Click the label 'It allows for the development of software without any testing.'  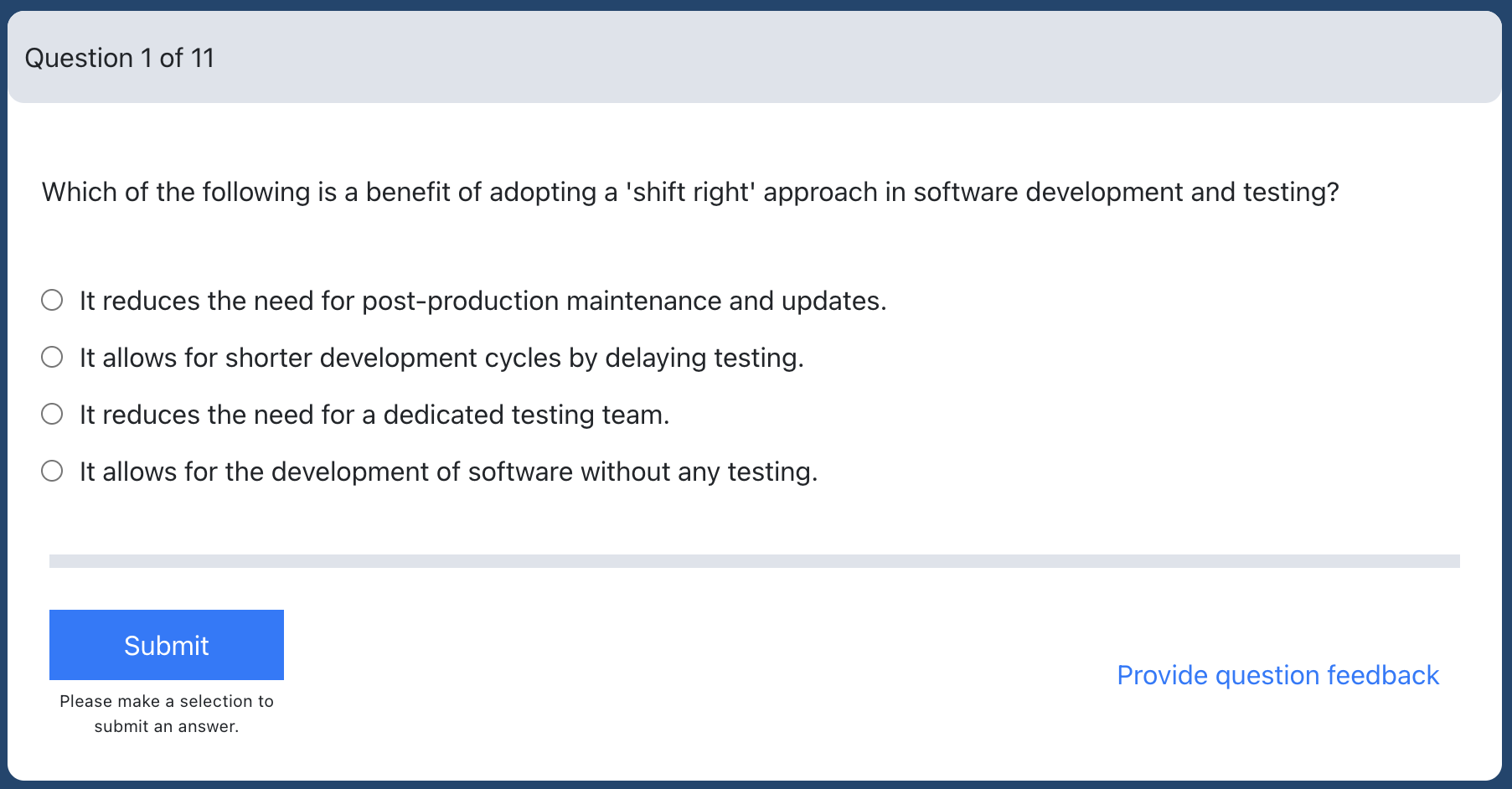[x=448, y=472]
